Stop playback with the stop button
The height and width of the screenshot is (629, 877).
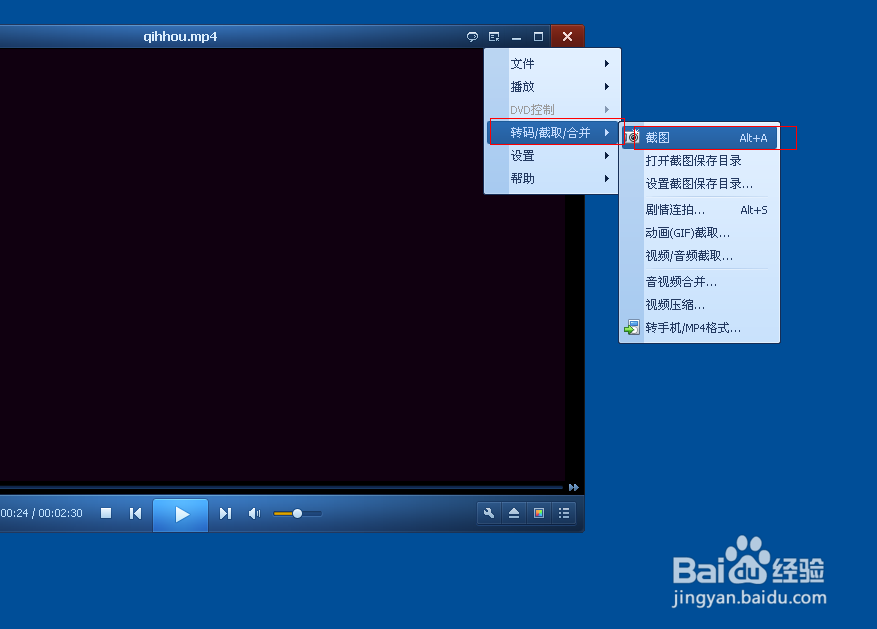coord(106,513)
